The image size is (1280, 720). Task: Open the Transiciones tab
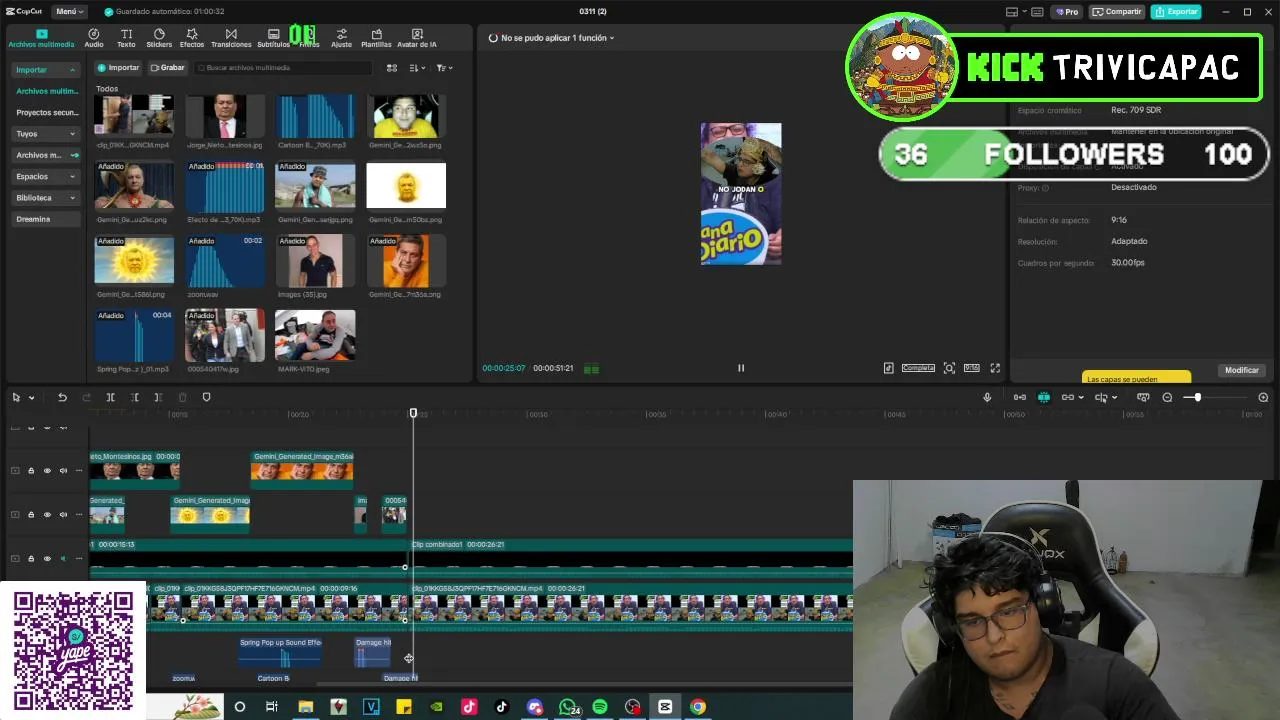point(231,38)
